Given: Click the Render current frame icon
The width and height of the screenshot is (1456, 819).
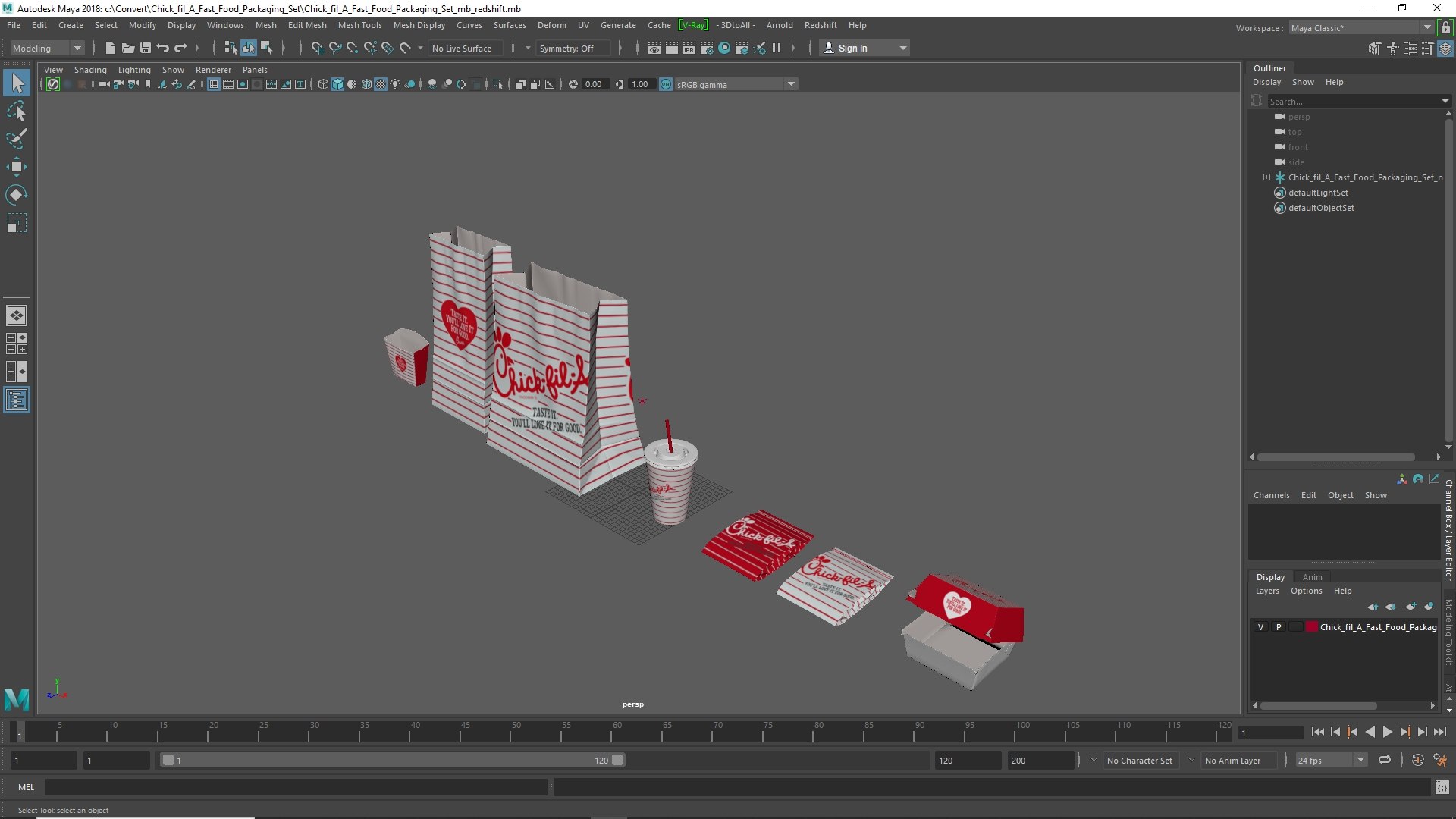Looking at the screenshot, I should coord(672,48).
